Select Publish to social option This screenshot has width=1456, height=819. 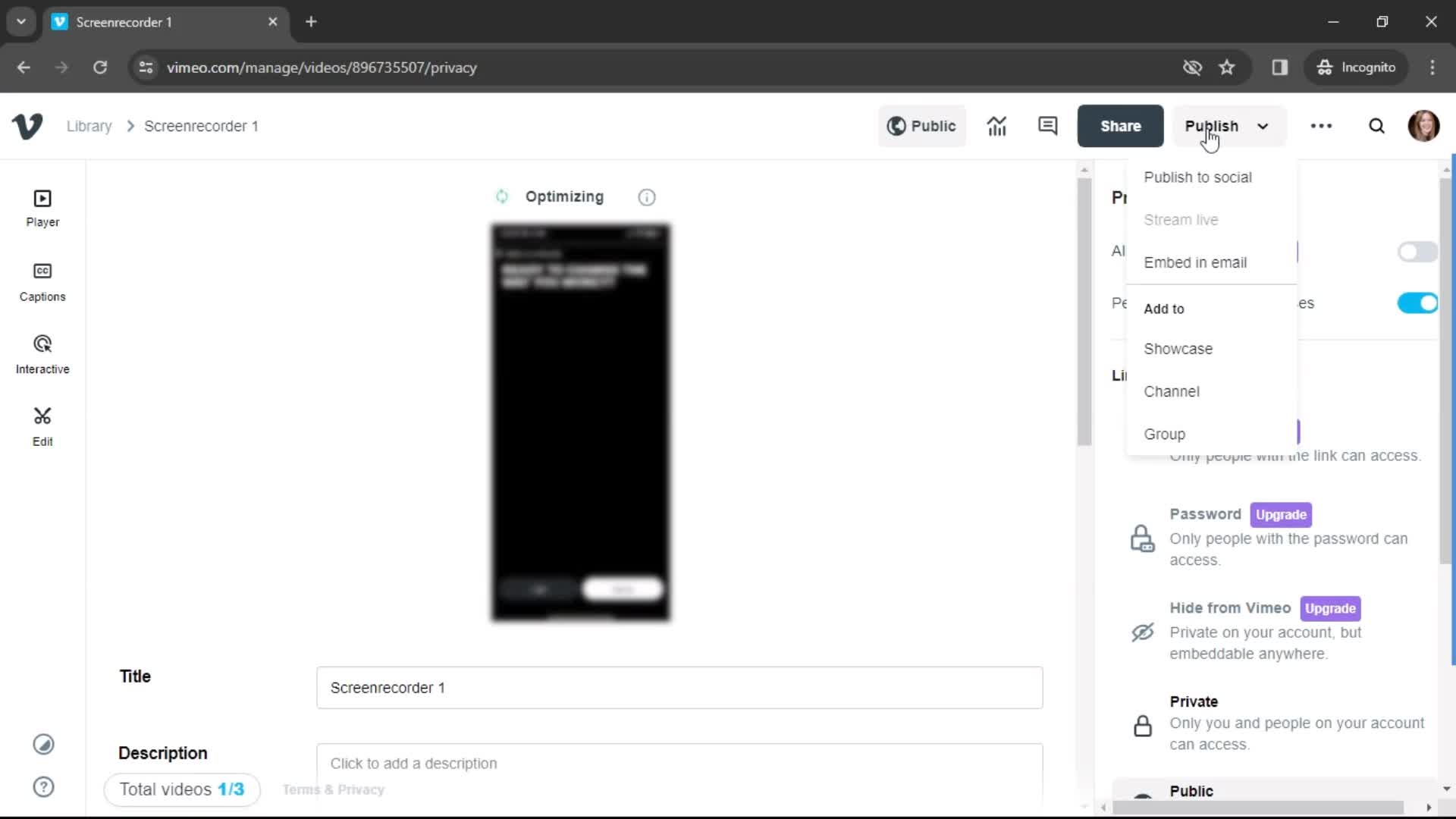point(1198,177)
